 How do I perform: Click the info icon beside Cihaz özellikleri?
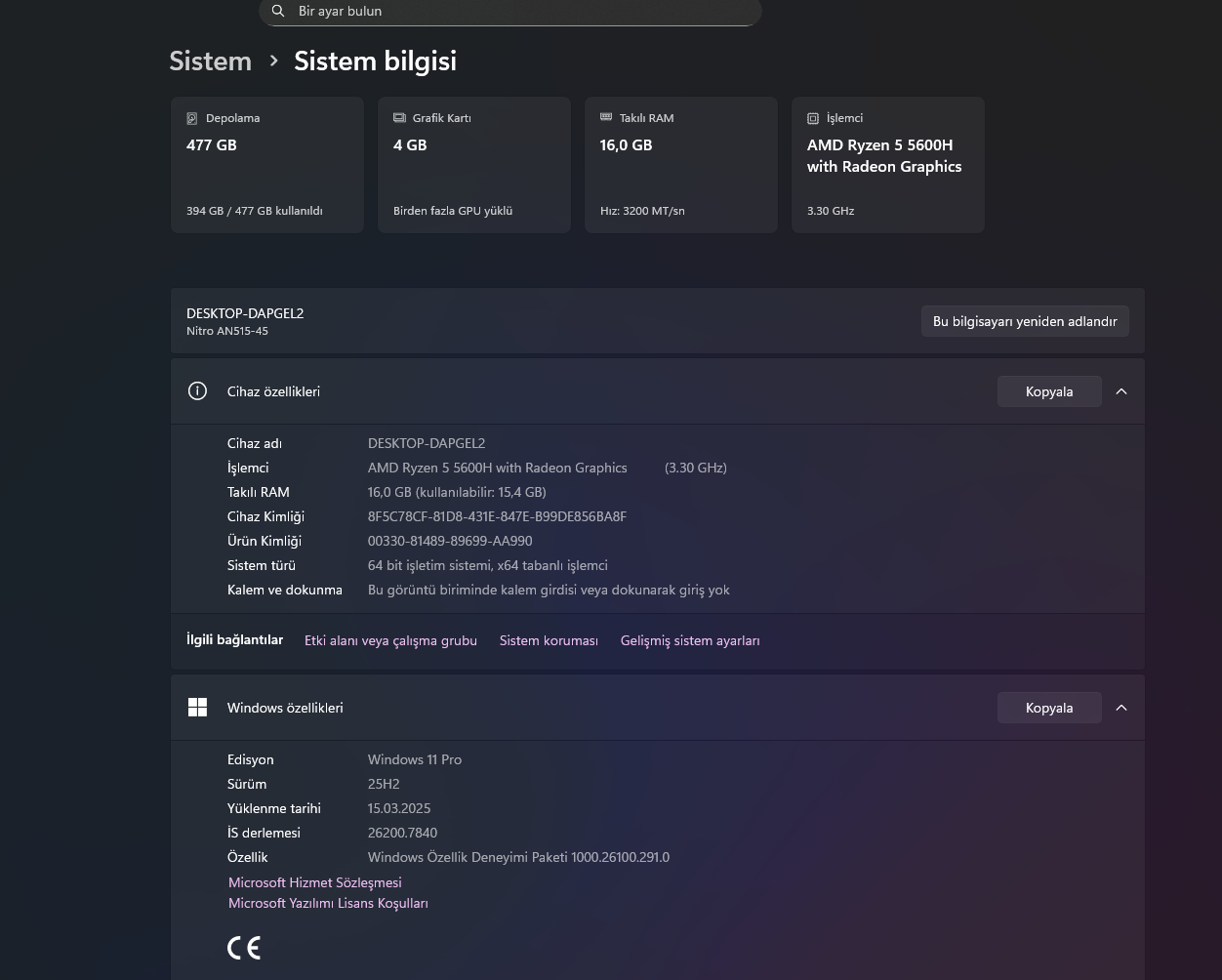(197, 391)
